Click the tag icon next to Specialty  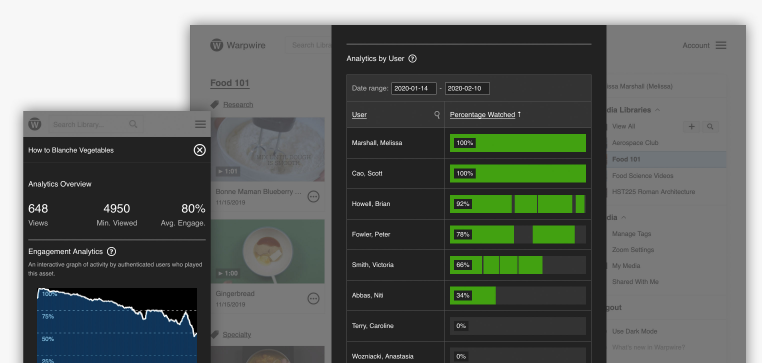(x=214, y=334)
